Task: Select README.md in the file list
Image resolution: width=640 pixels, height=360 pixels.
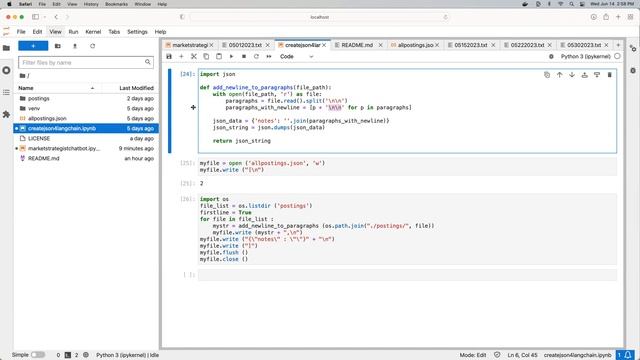Action: [86, 158]
